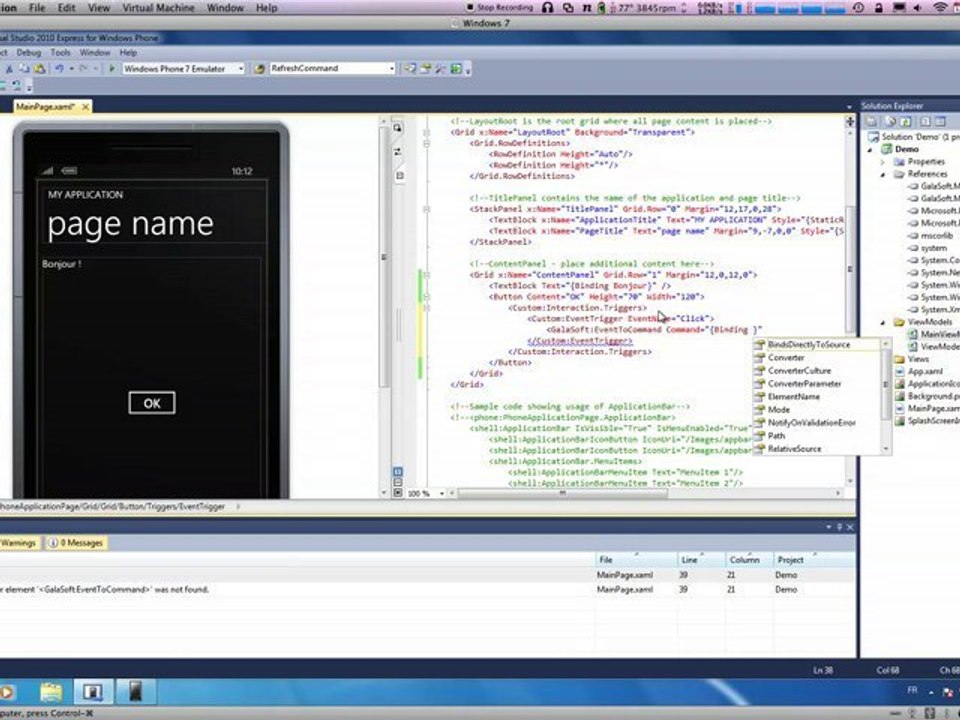The height and width of the screenshot is (720, 960).
Task: Click the undo arrow icon in the toolbar
Action: 59,69
